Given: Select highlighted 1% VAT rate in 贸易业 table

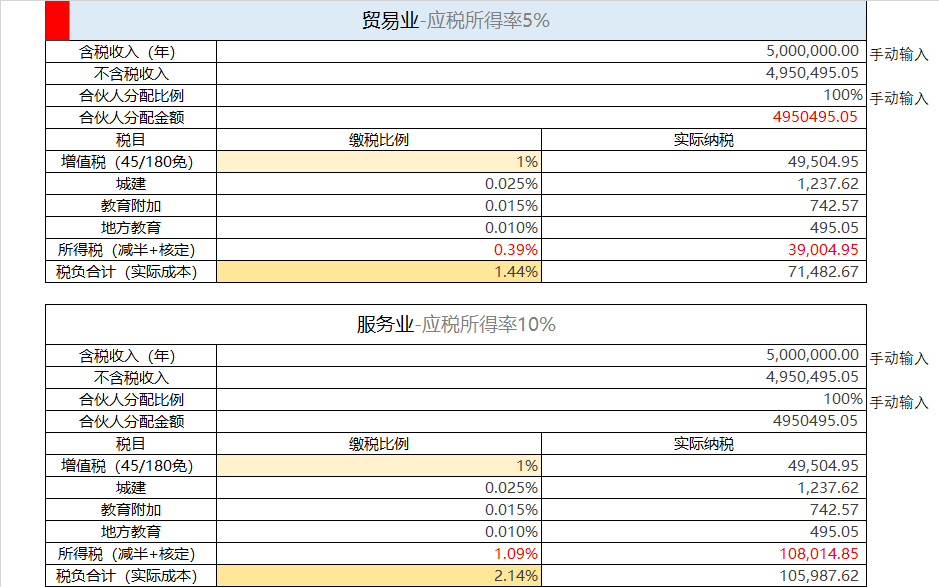Looking at the screenshot, I should (x=379, y=162).
